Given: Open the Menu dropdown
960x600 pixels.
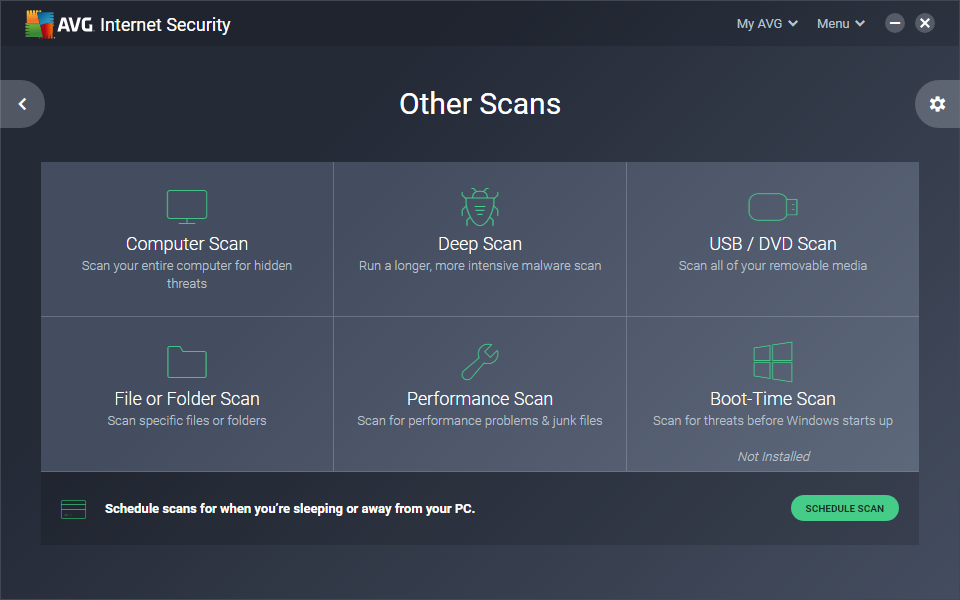Looking at the screenshot, I should tap(841, 24).
